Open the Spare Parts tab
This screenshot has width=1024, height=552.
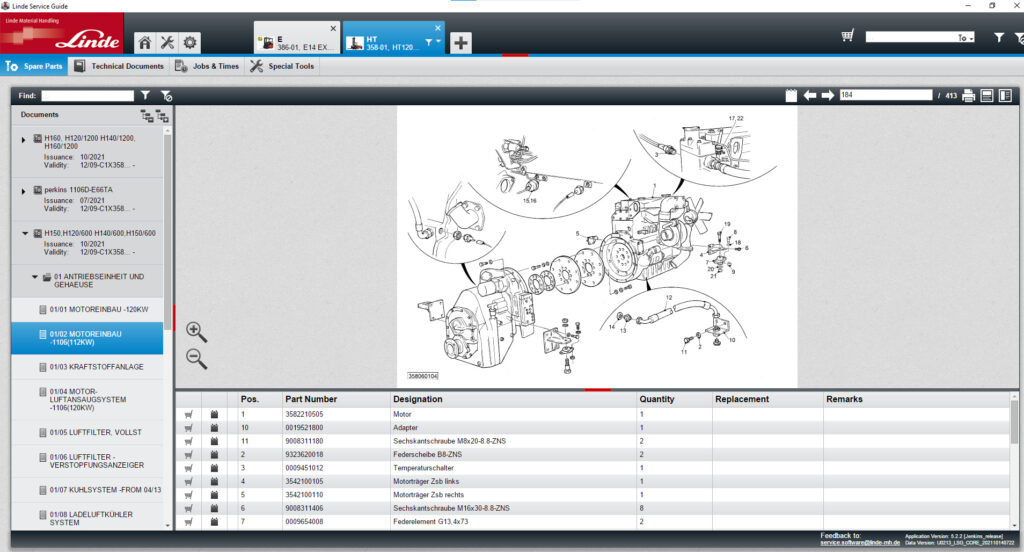tap(34, 66)
